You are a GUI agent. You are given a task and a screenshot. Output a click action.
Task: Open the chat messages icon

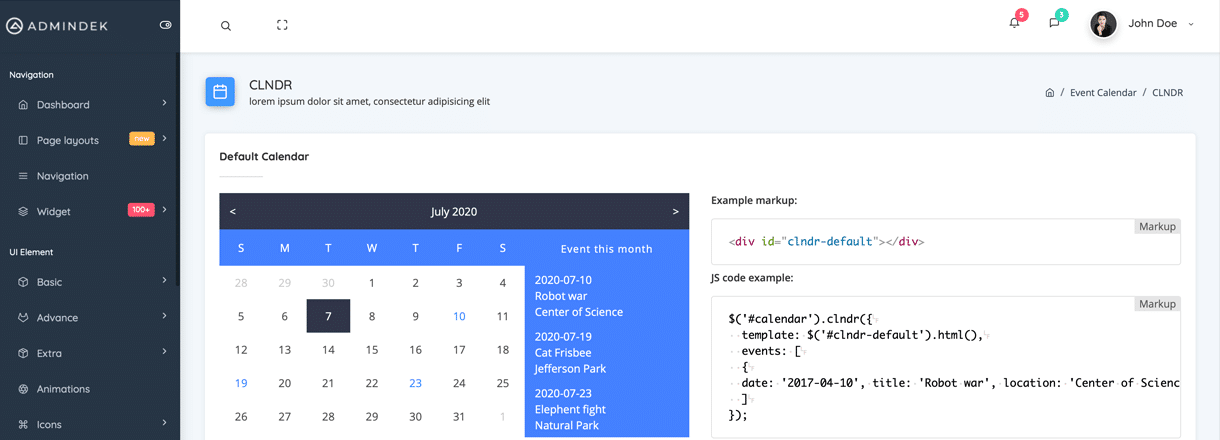[x=1054, y=23]
